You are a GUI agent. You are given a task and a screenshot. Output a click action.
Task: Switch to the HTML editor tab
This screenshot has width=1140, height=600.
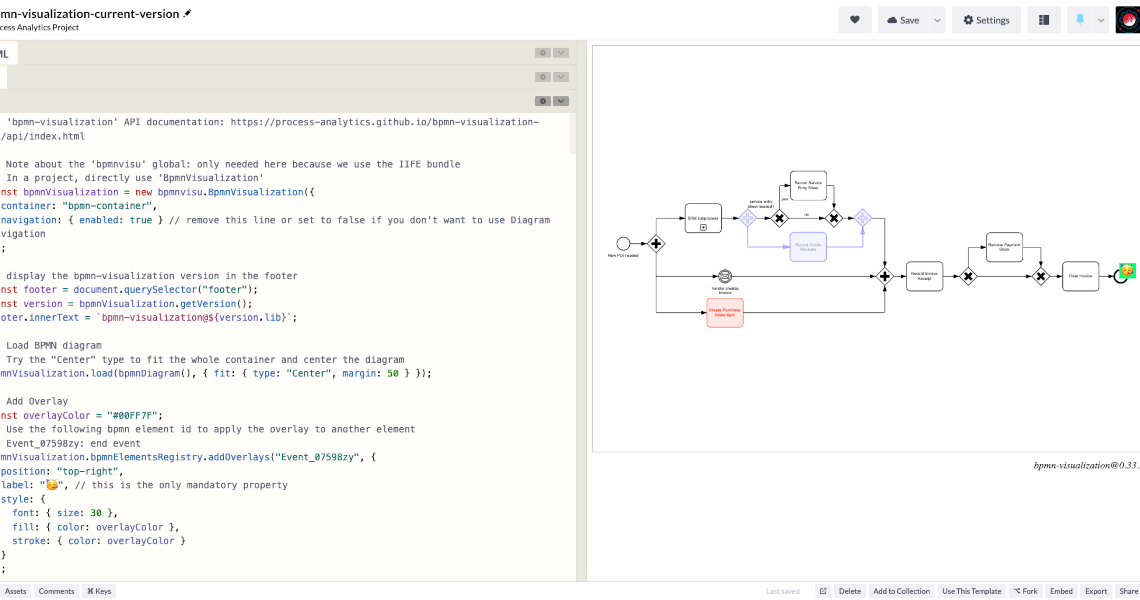point(8,51)
